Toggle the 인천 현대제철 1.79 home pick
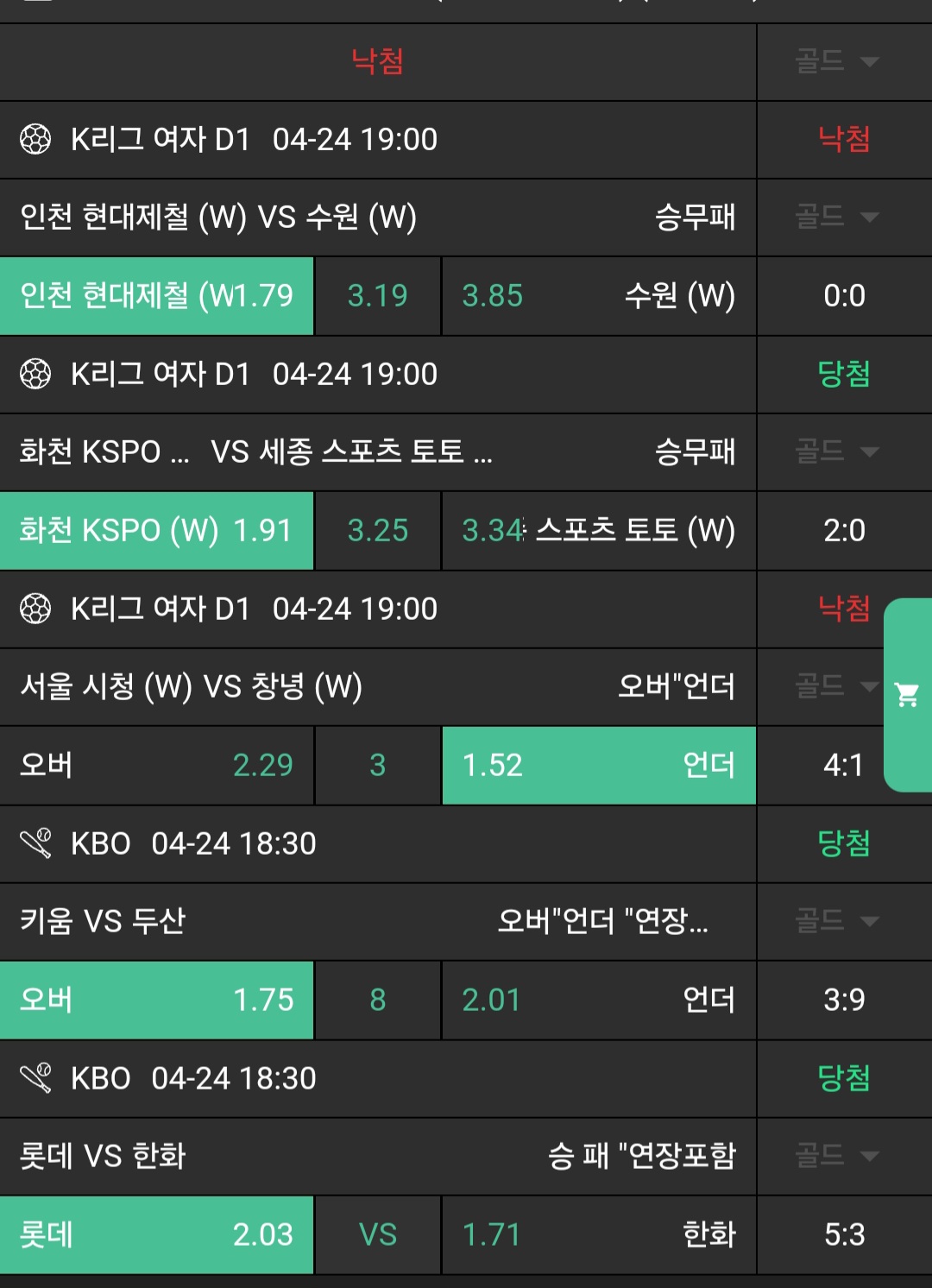Viewport: 932px width, 1288px height. (x=156, y=295)
